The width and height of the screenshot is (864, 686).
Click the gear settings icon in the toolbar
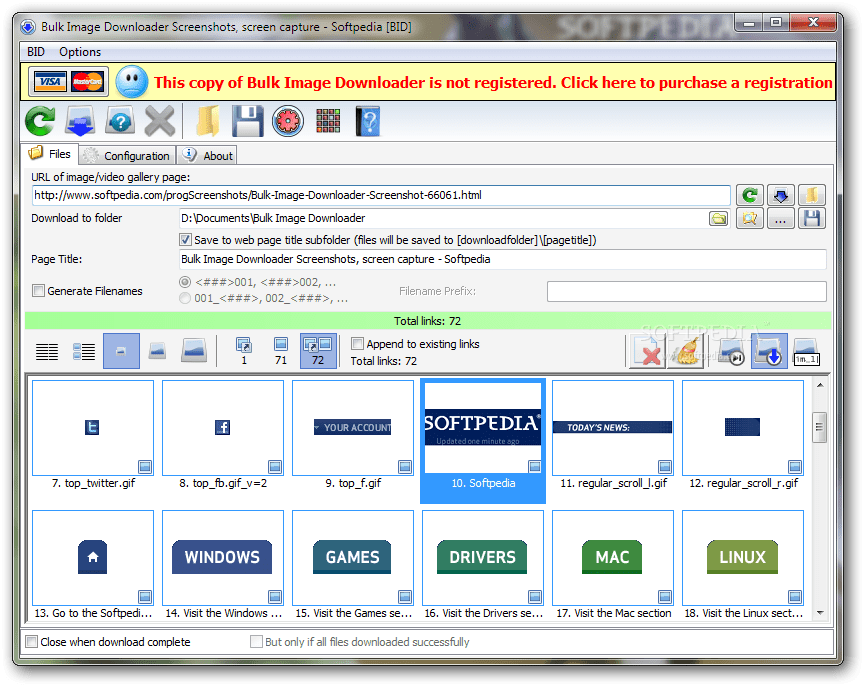click(x=287, y=120)
